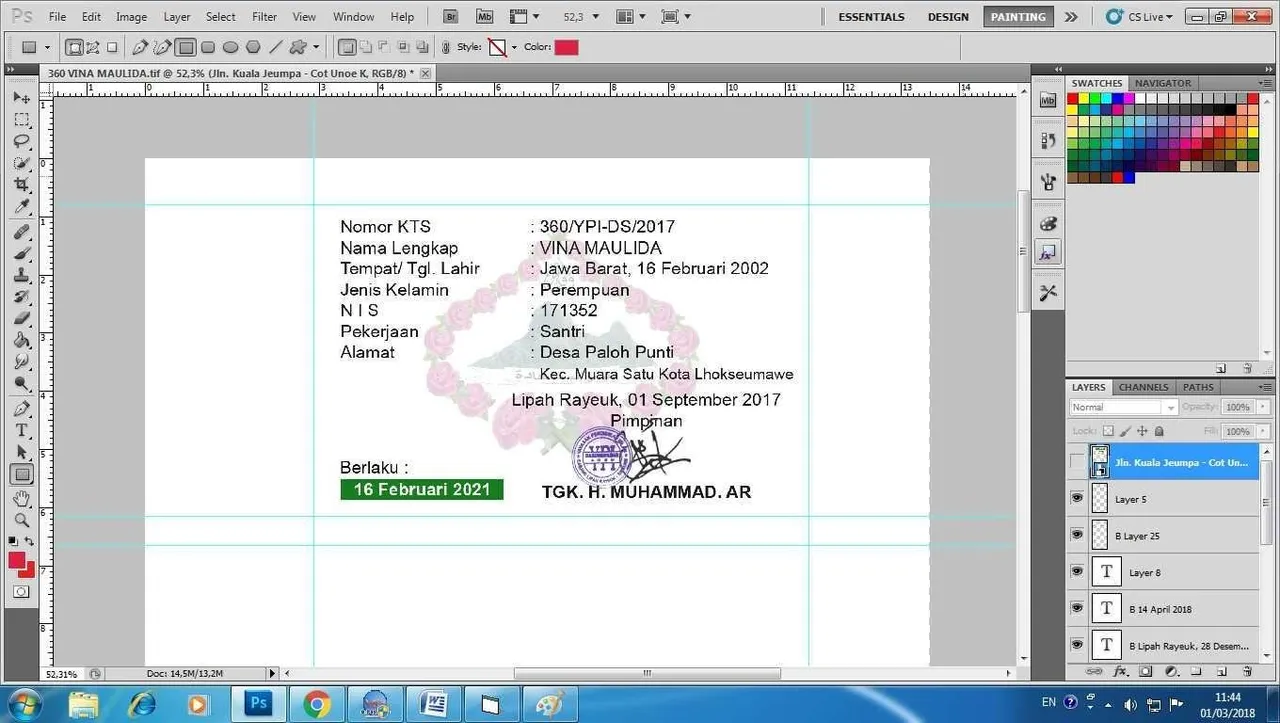Select the History Brush tool

[x=21, y=297]
